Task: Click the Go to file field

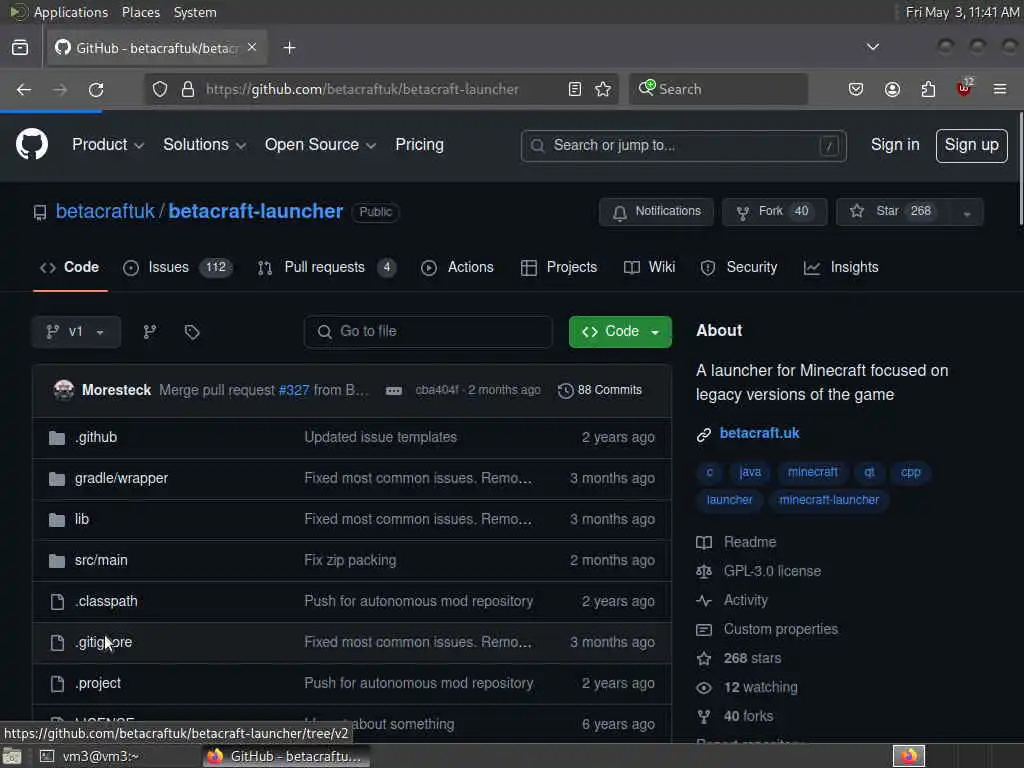Action: point(428,332)
